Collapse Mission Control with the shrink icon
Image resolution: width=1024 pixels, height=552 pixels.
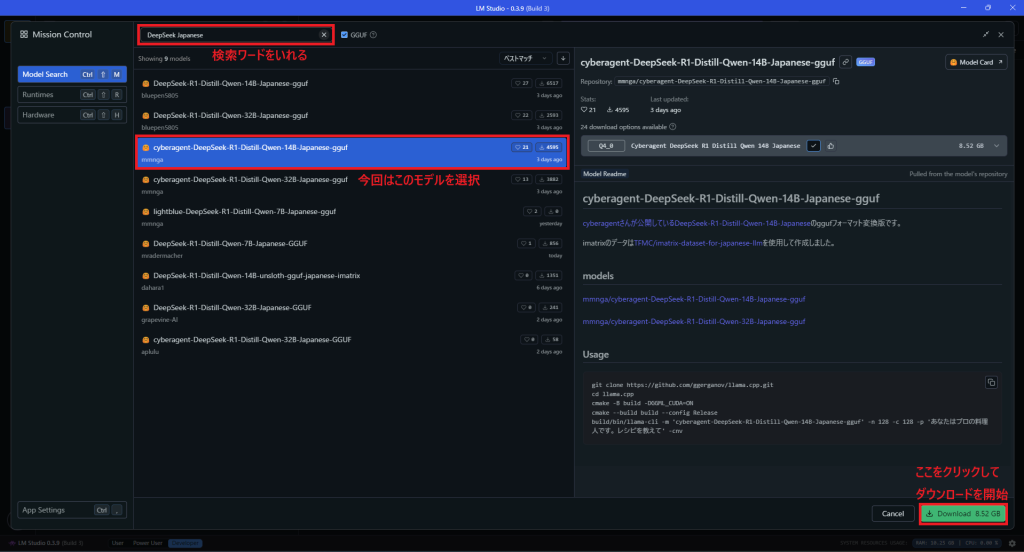pyautogui.click(x=986, y=34)
